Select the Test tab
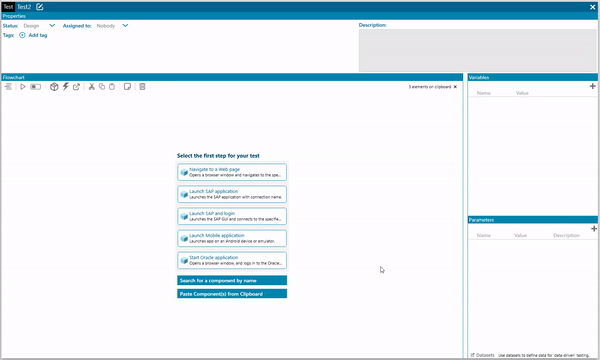The image size is (600, 360). click(8, 7)
